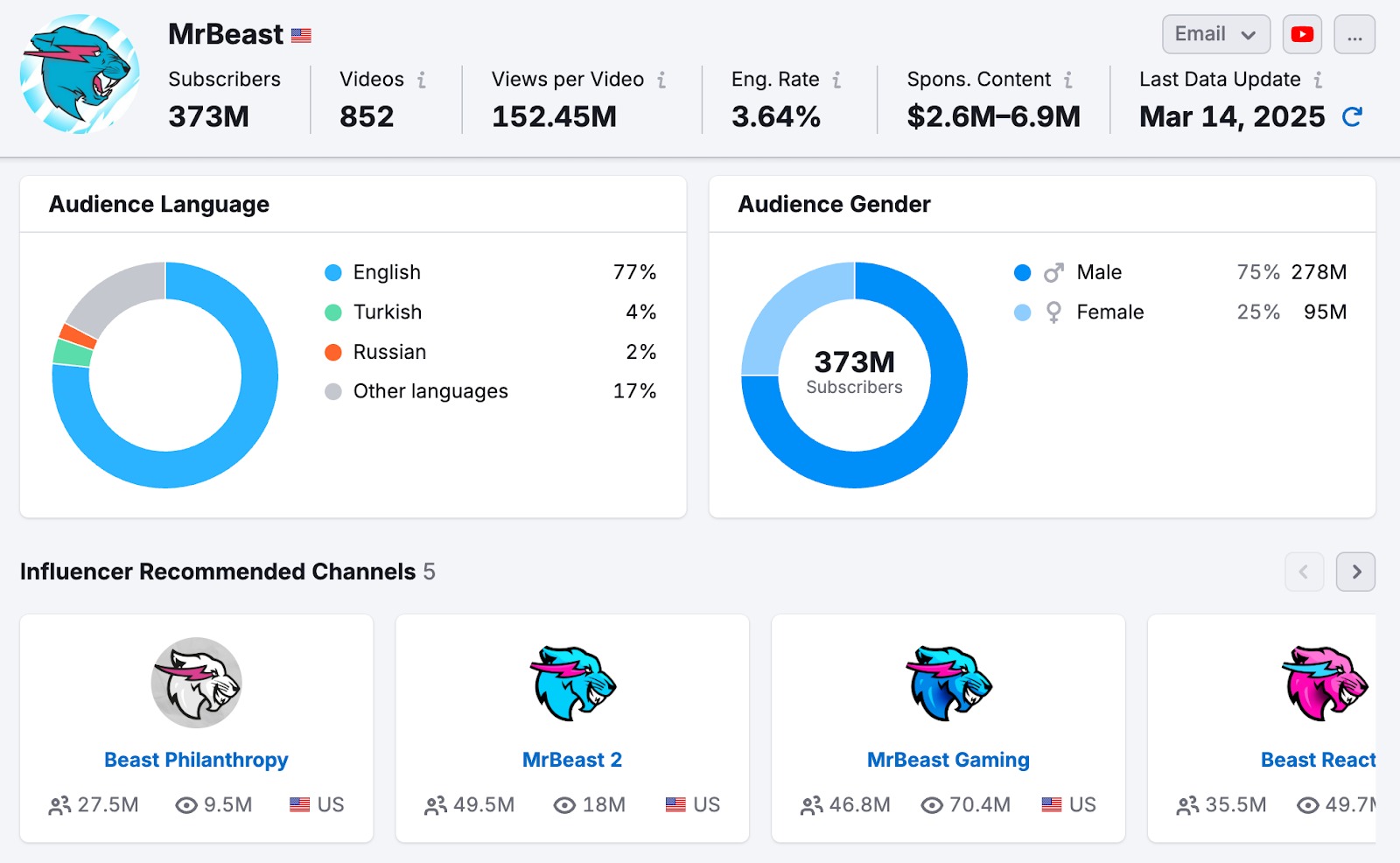Click MrBeast Gaming subscribers icon
Image resolution: width=1400 pixels, height=863 pixels.
(812, 805)
